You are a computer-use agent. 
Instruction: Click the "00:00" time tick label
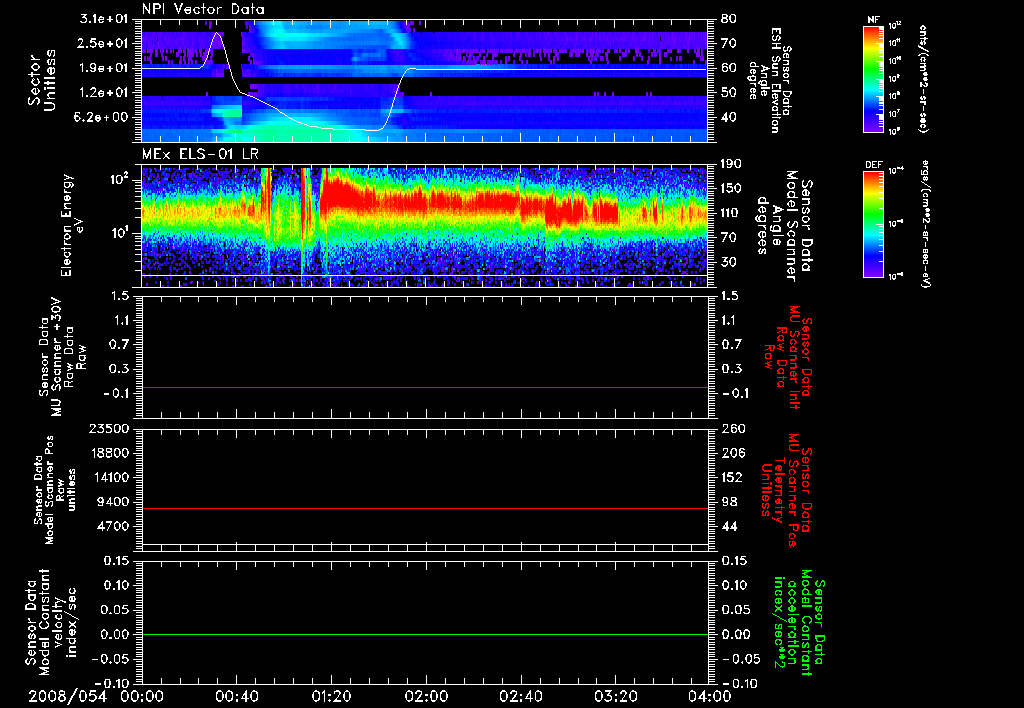tap(142, 697)
